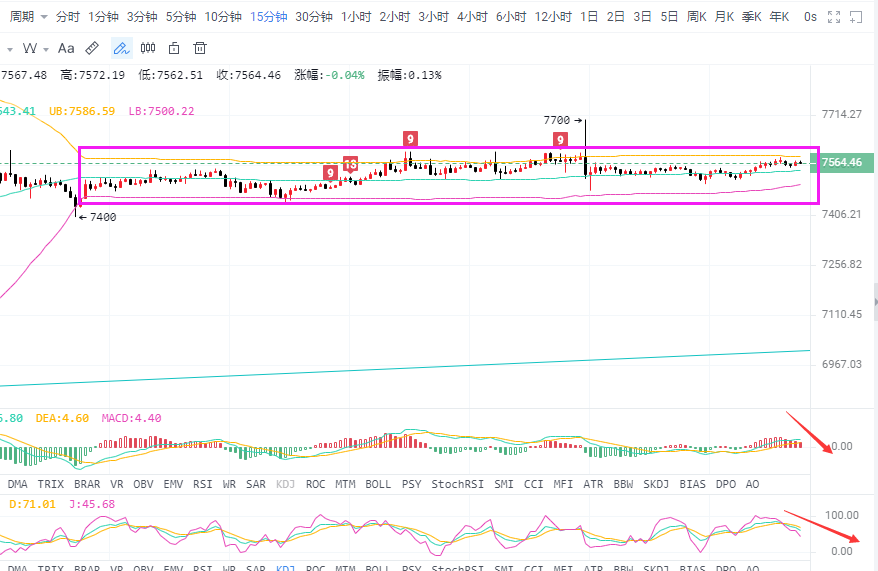
Task: Toggle the pen freehand drawing tool
Action: coord(122,49)
